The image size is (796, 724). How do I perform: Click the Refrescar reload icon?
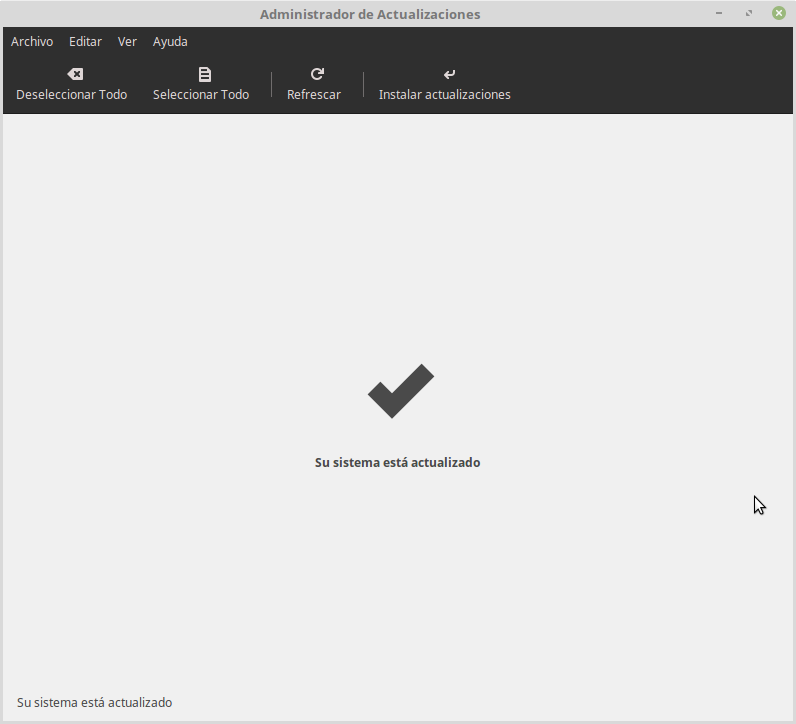317,74
